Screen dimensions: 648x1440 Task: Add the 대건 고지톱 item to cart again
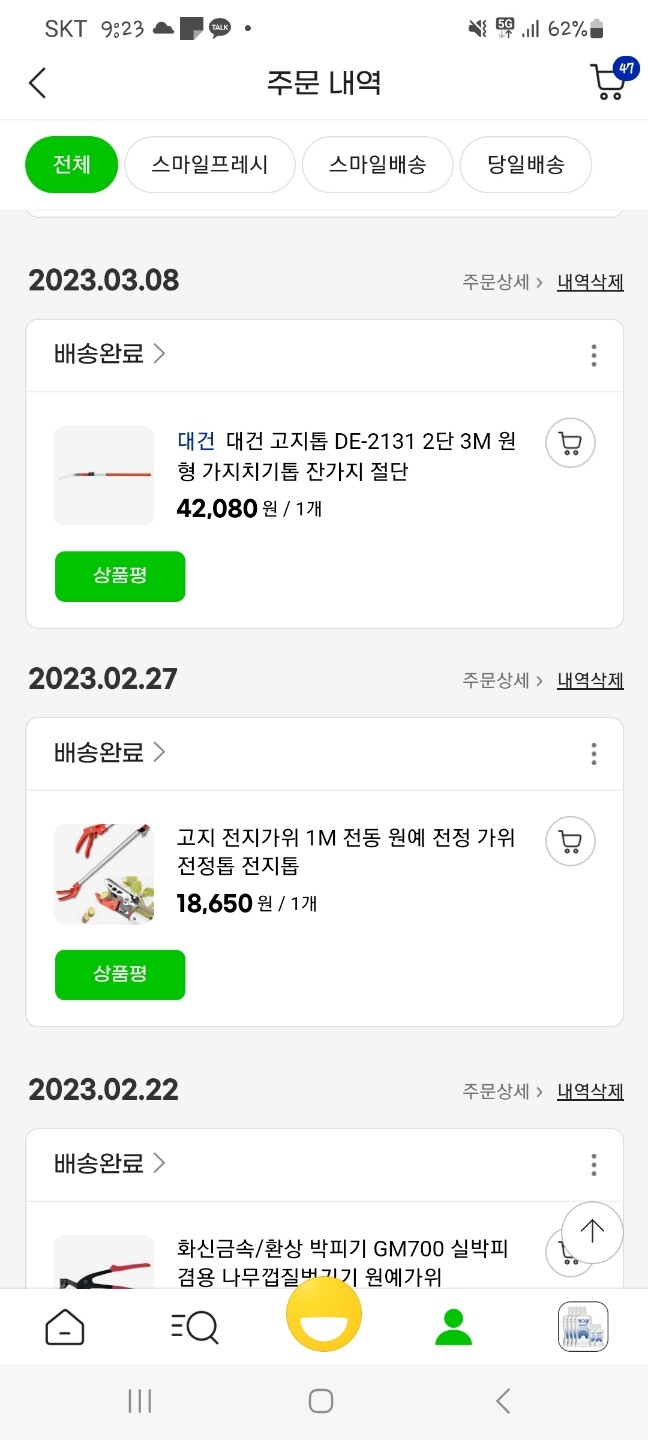[569, 442]
